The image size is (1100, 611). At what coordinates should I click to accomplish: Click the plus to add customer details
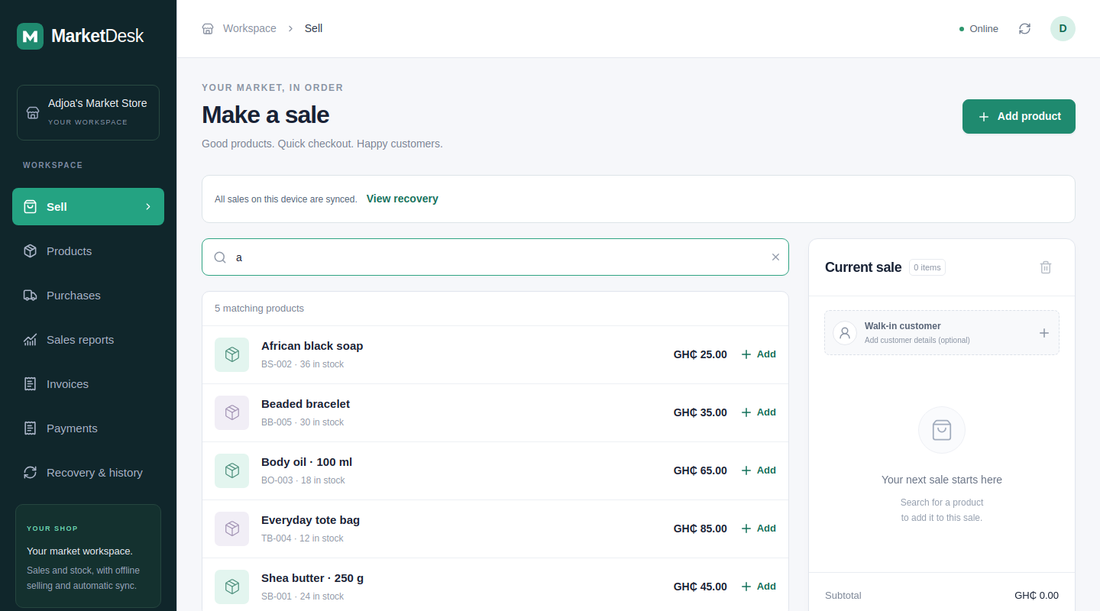click(x=1044, y=333)
